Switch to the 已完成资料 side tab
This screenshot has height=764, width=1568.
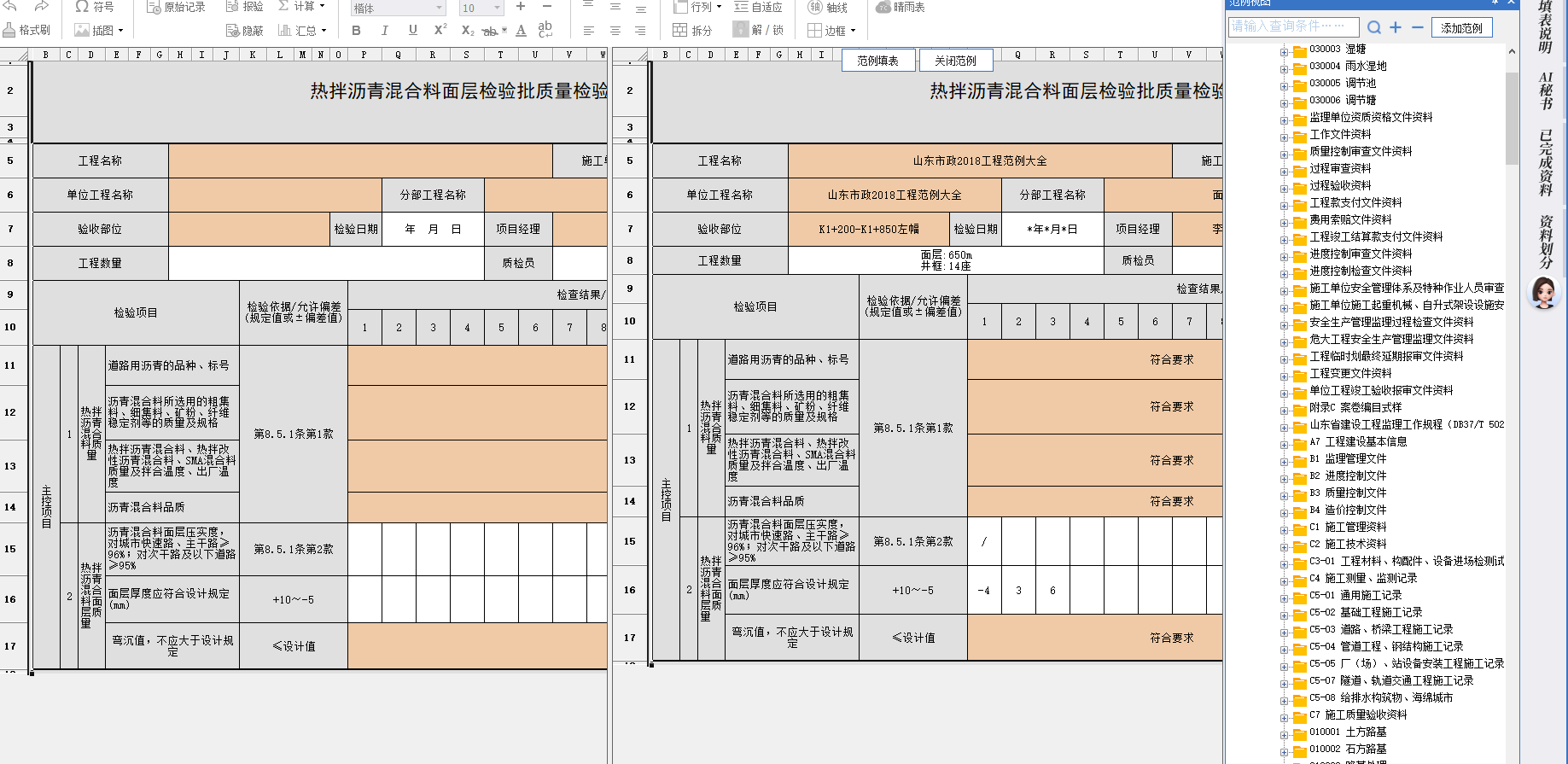(1545, 162)
